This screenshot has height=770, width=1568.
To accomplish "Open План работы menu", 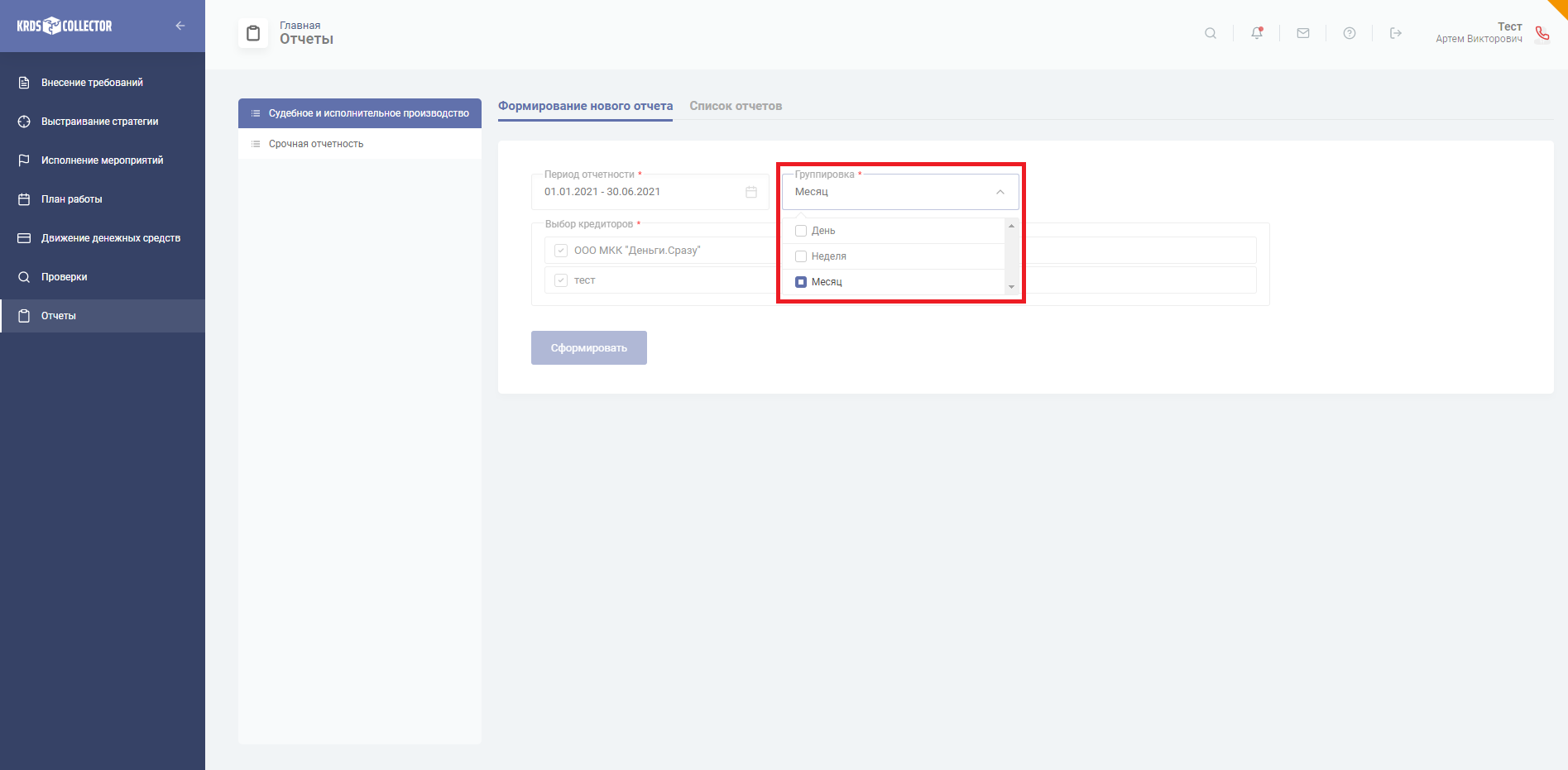I will (x=103, y=199).
